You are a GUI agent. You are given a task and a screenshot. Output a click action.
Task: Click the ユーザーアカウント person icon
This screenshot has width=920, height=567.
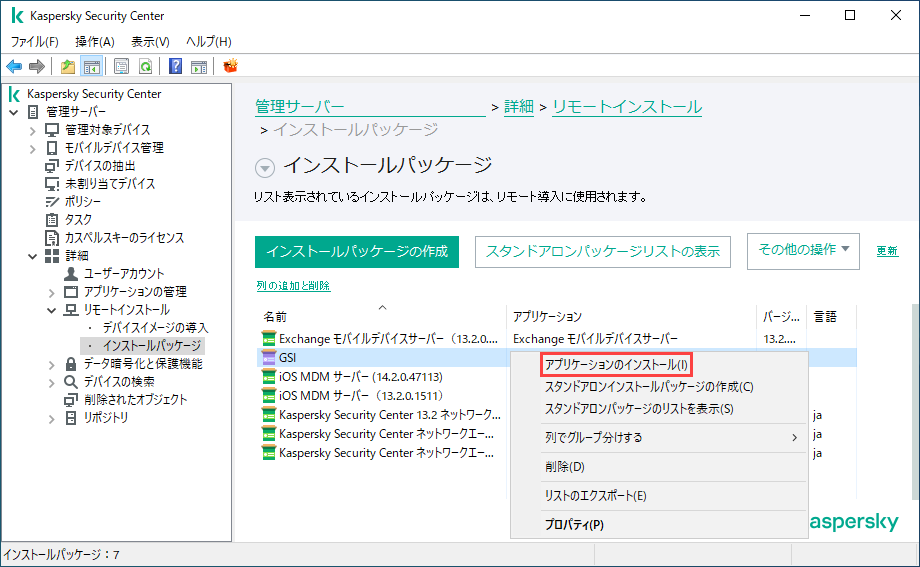coord(71,274)
